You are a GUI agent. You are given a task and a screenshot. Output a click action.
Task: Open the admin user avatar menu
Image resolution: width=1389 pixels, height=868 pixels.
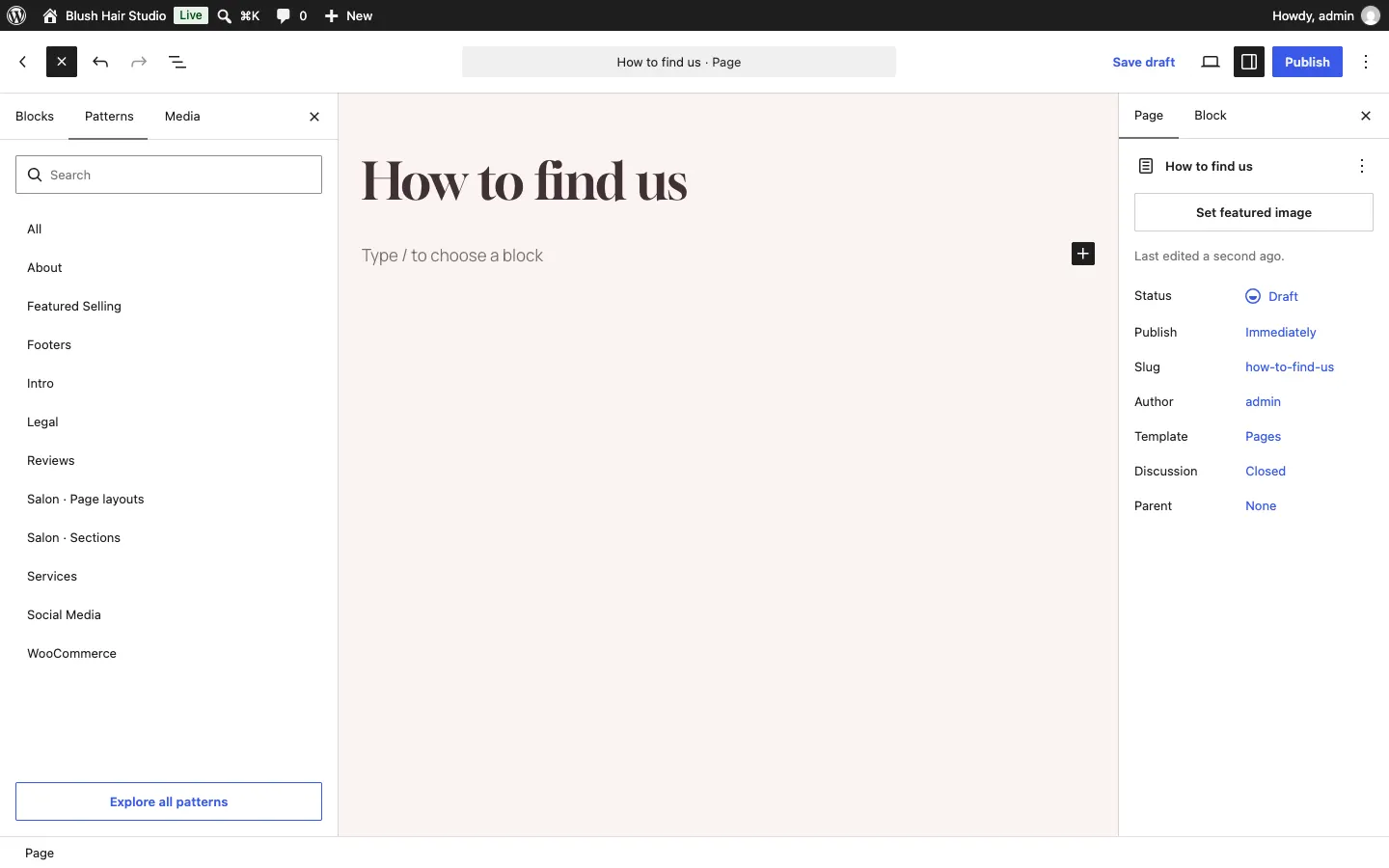pyautogui.click(x=1371, y=15)
